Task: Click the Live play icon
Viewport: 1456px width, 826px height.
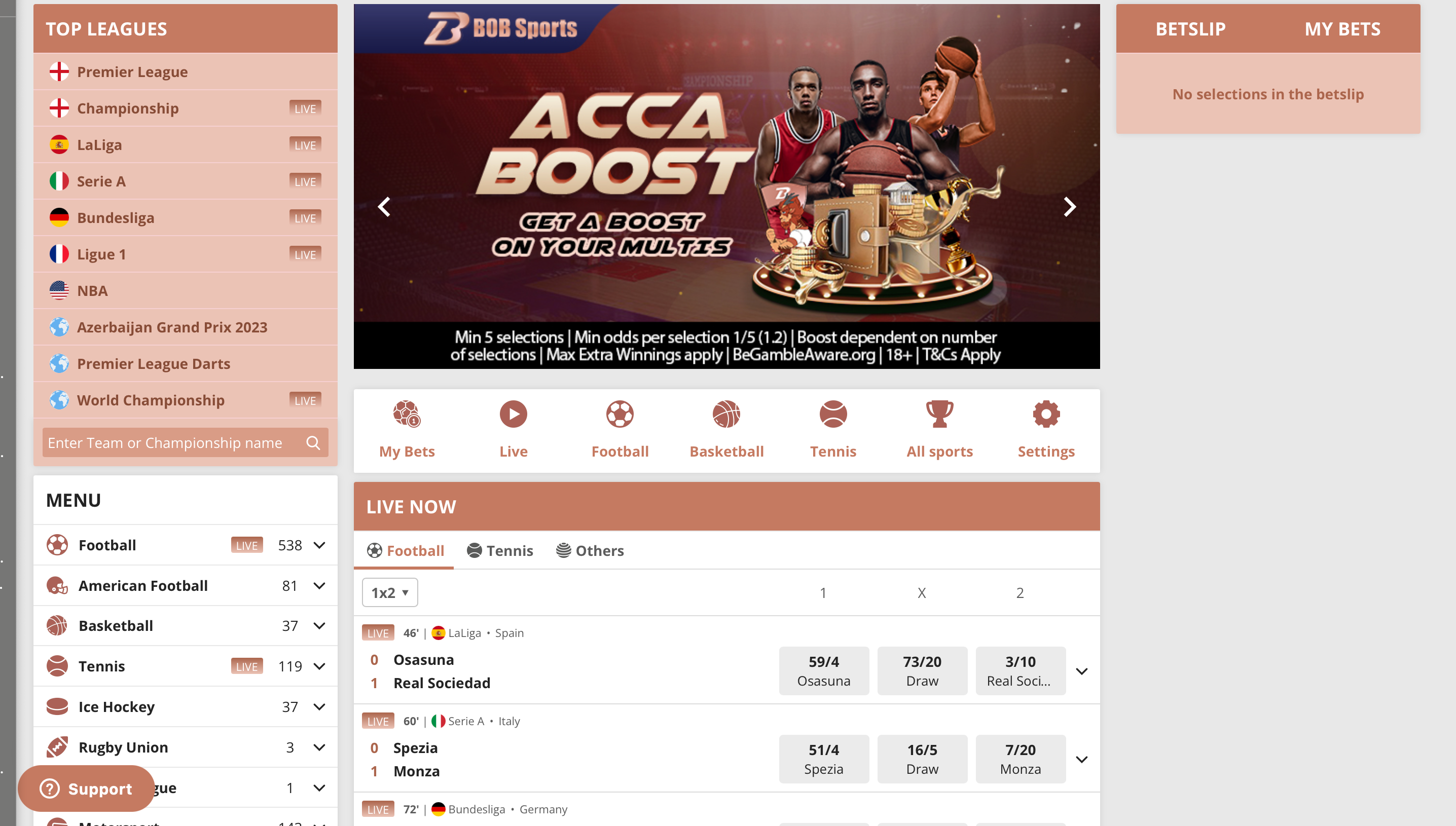Action: [513, 414]
